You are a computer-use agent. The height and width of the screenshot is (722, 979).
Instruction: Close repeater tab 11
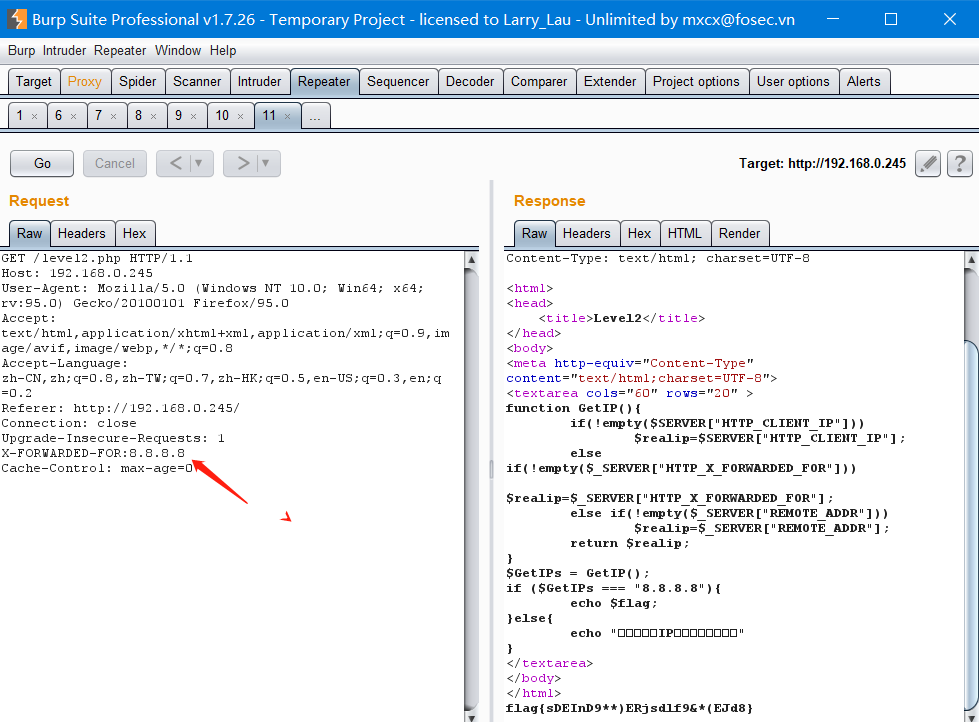(287, 116)
